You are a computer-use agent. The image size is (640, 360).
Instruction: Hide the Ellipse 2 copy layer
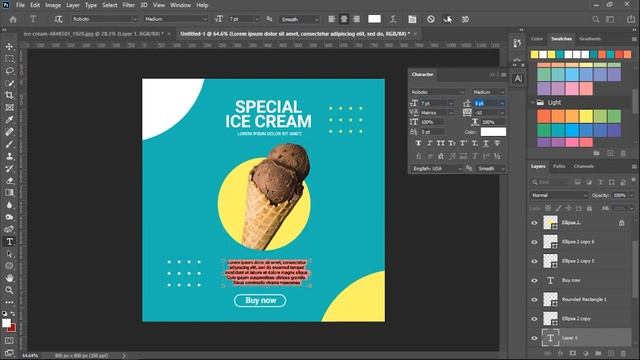pyautogui.click(x=534, y=319)
